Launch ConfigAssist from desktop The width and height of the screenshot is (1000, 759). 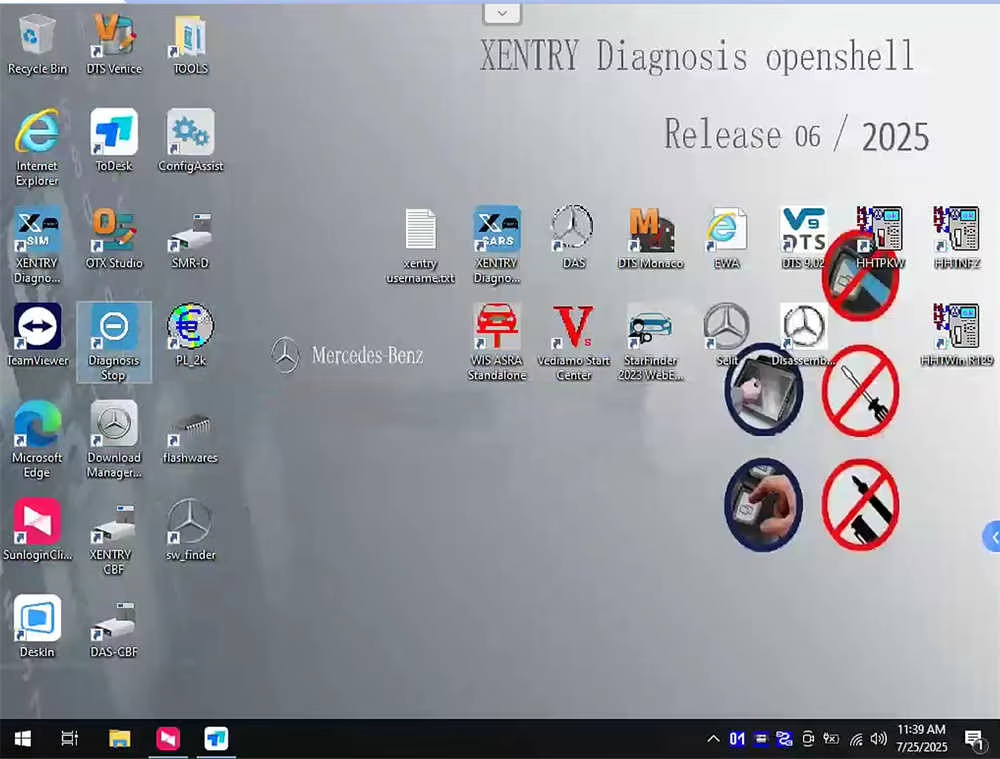190,135
